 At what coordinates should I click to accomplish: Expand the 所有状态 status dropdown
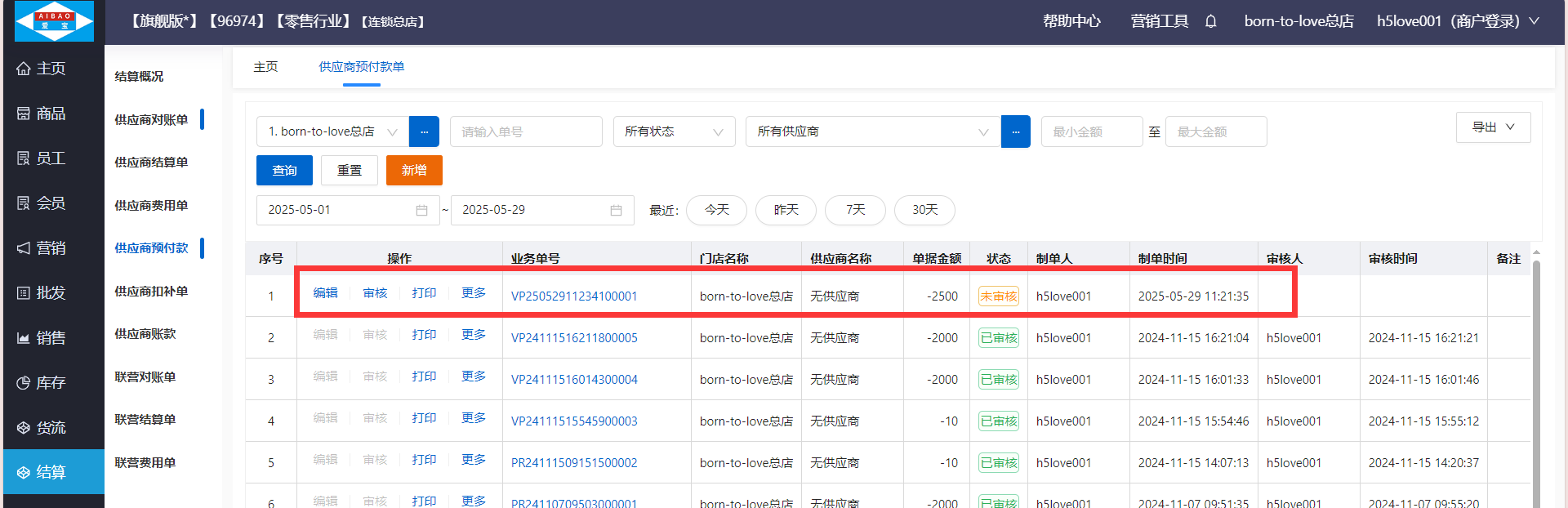point(674,131)
